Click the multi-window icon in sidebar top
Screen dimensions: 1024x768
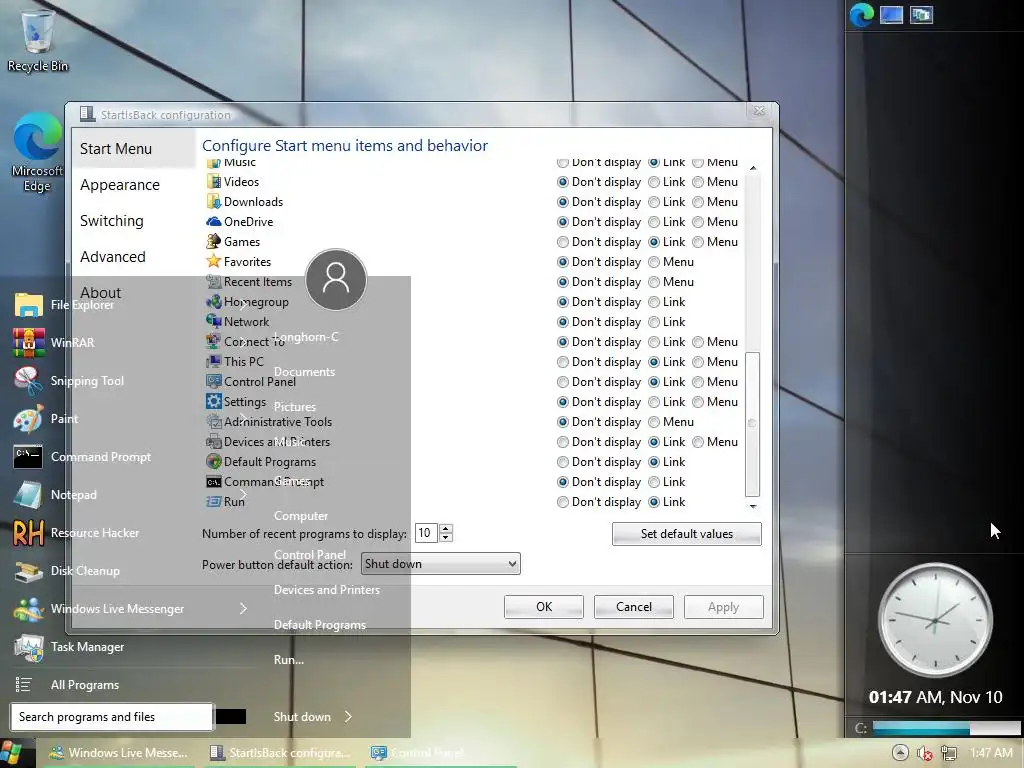[921, 14]
